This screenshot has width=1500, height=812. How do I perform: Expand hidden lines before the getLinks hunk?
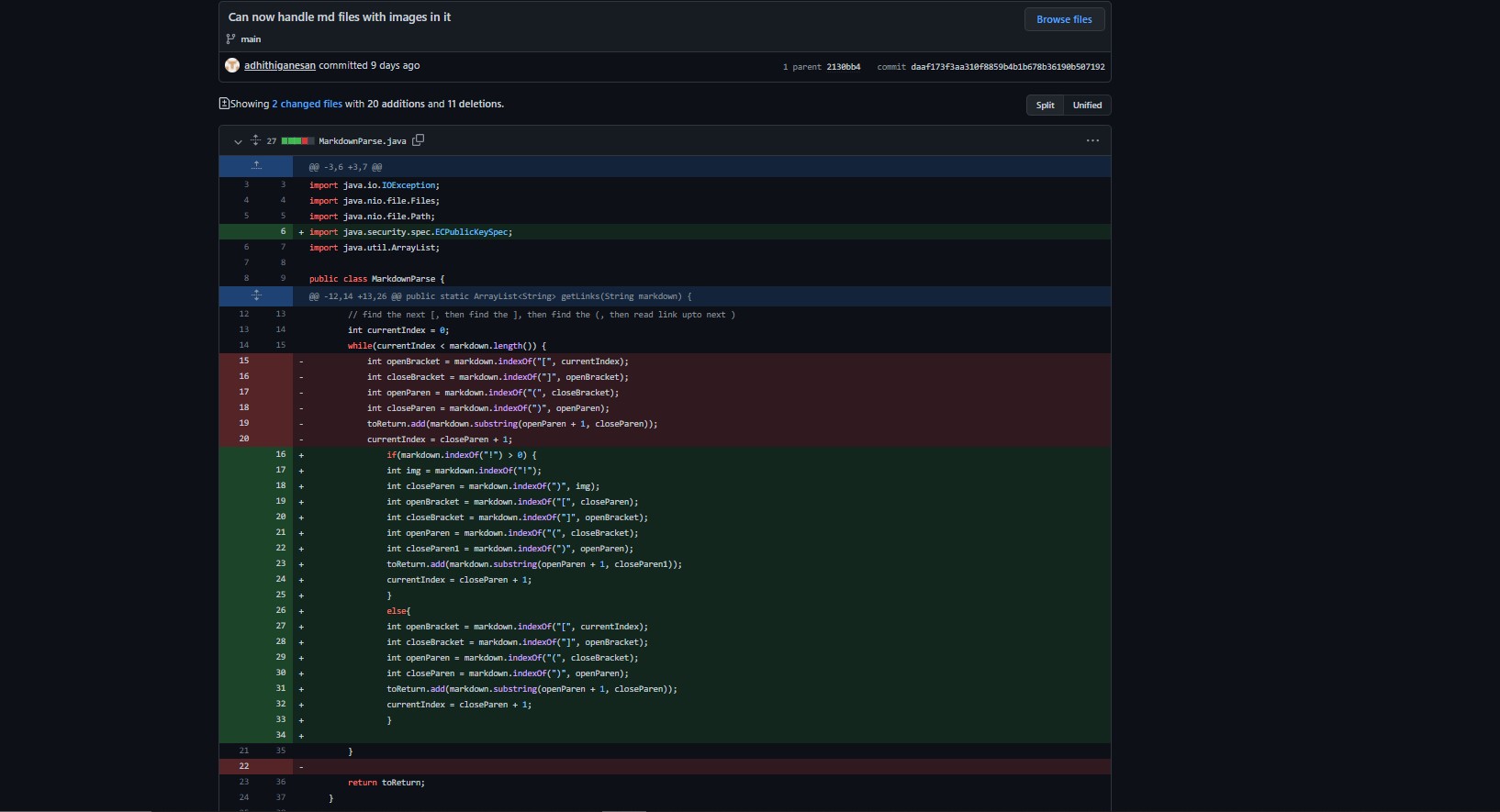pos(256,295)
